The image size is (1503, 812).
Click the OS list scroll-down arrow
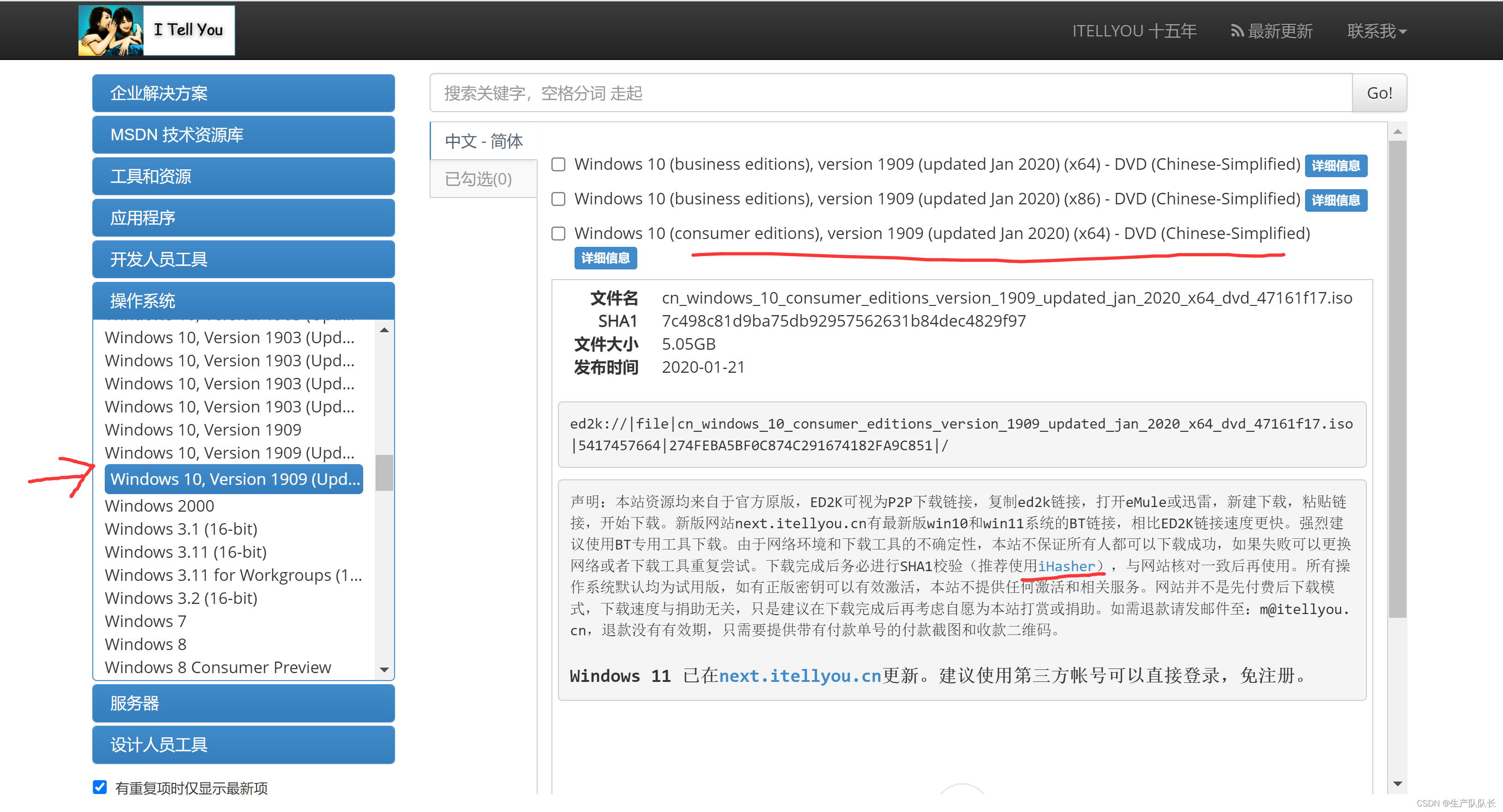click(x=384, y=669)
